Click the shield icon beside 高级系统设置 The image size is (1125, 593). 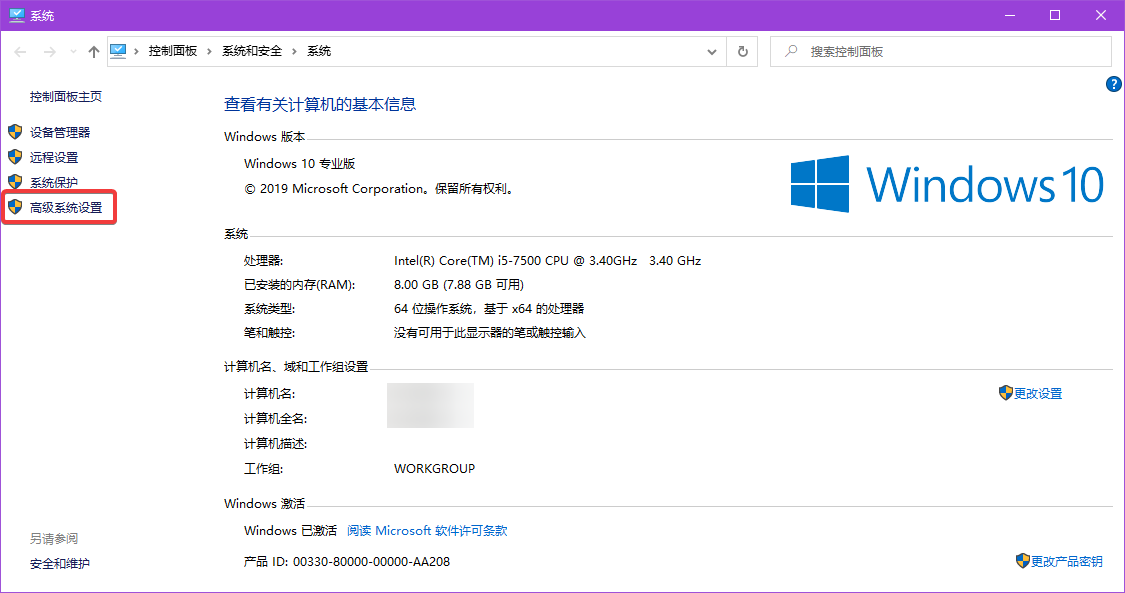pos(14,207)
